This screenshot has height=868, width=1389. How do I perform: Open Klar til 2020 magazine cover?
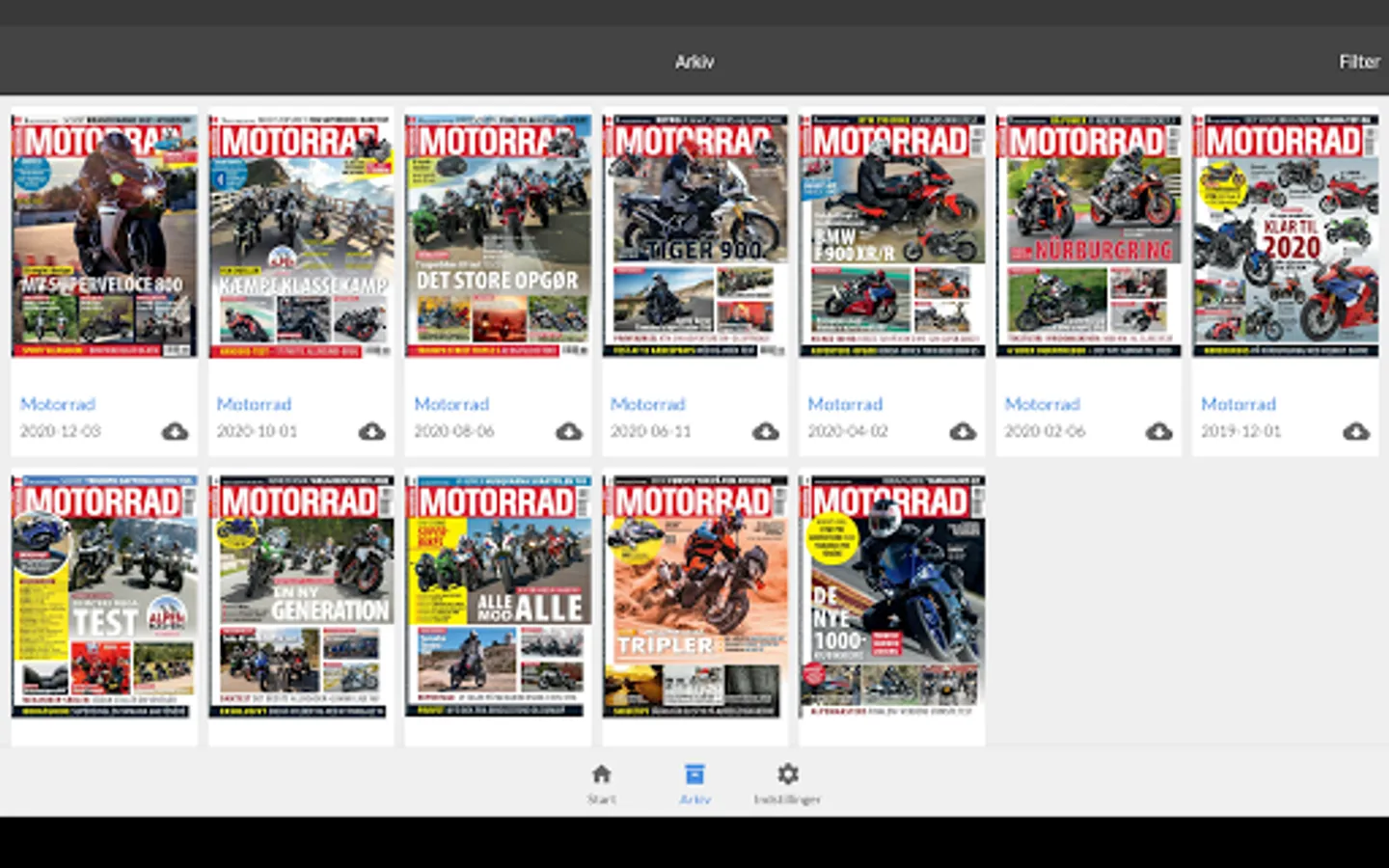(1285, 236)
